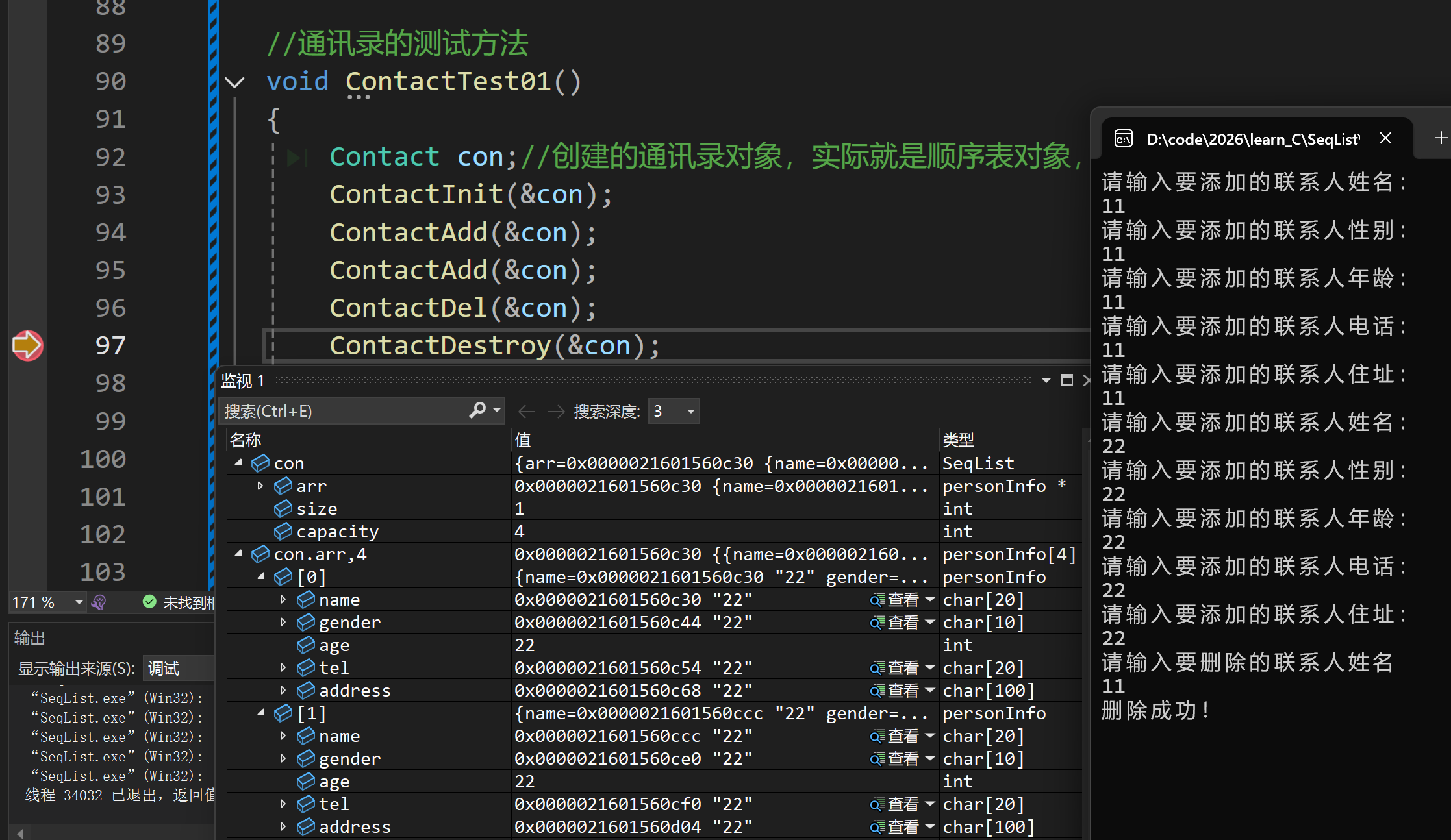The image size is (1451, 840).
Task: Click the back navigation arrow in Watch search bar
Action: pos(527,411)
